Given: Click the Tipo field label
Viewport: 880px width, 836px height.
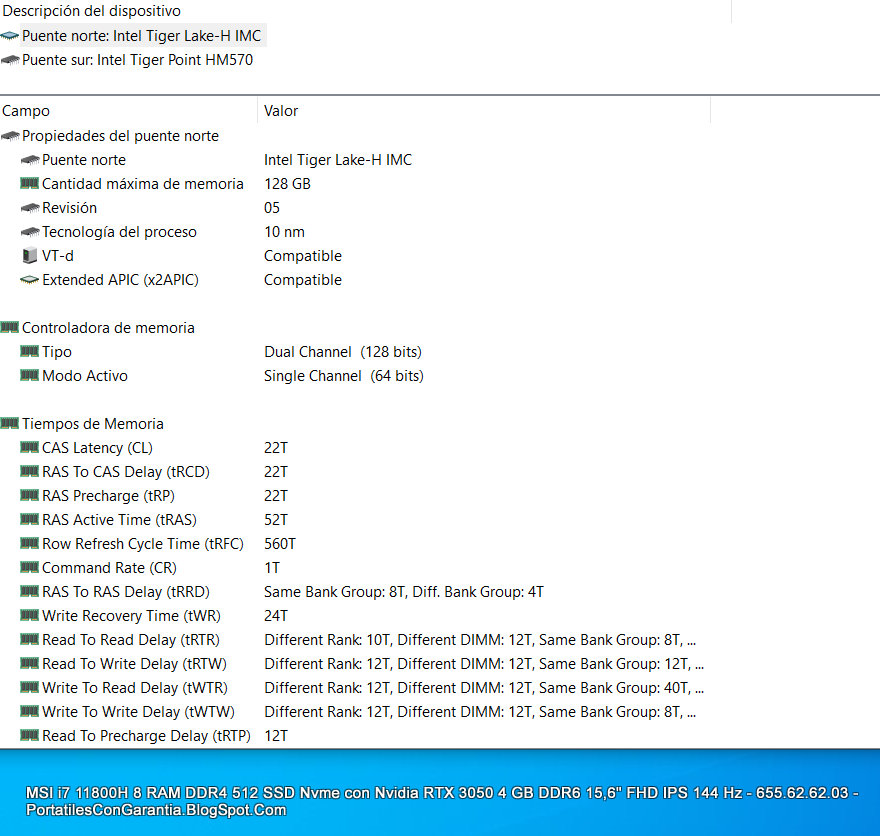Looking at the screenshot, I should pyautogui.click(x=57, y=352).
